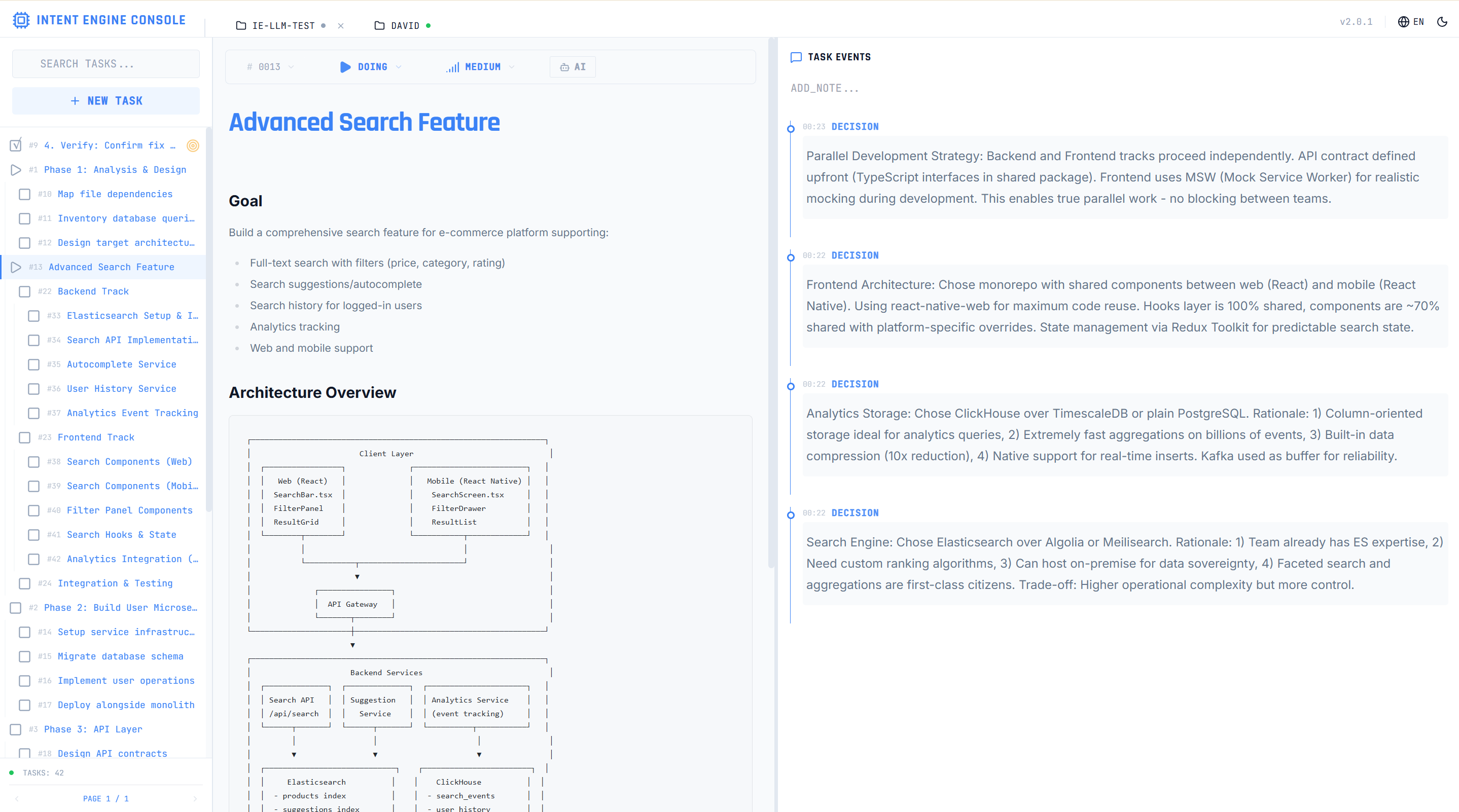Viewport: 1459px width, 812px height.
Task: Open the task ID #0013 dropdown
Action: coord(270,67)
